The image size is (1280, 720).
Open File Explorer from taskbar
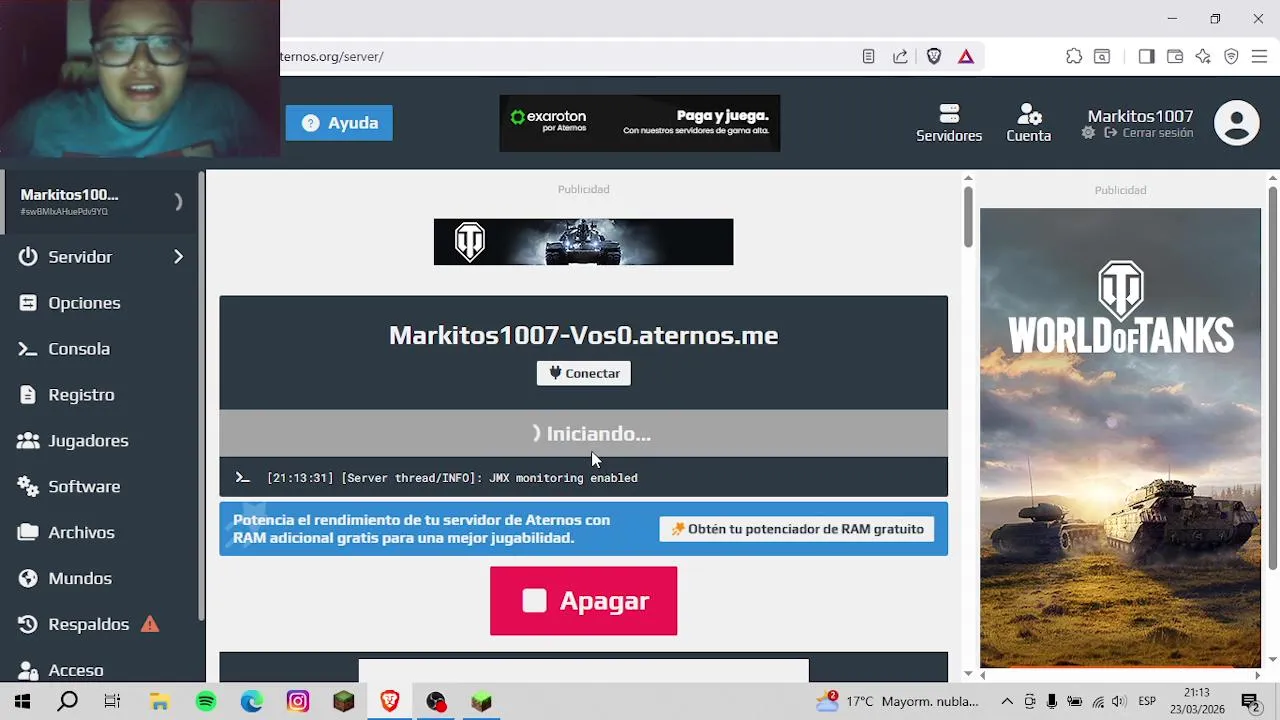point(159,702)
